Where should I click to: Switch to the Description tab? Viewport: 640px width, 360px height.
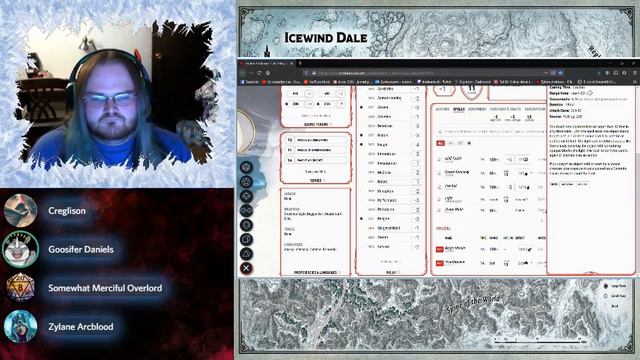click(x=535, y=109)
